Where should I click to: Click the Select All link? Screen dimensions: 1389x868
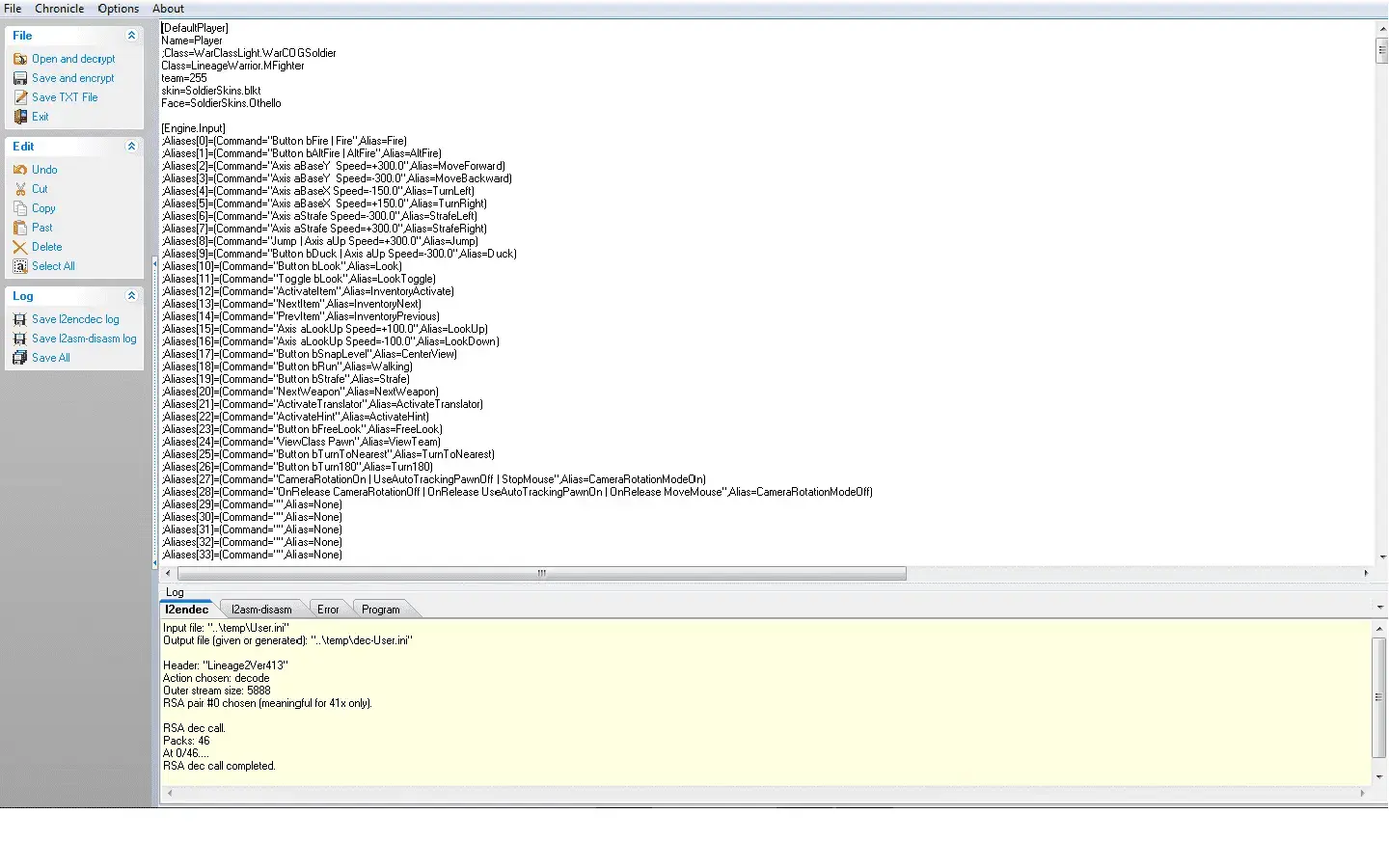point(53,266)
